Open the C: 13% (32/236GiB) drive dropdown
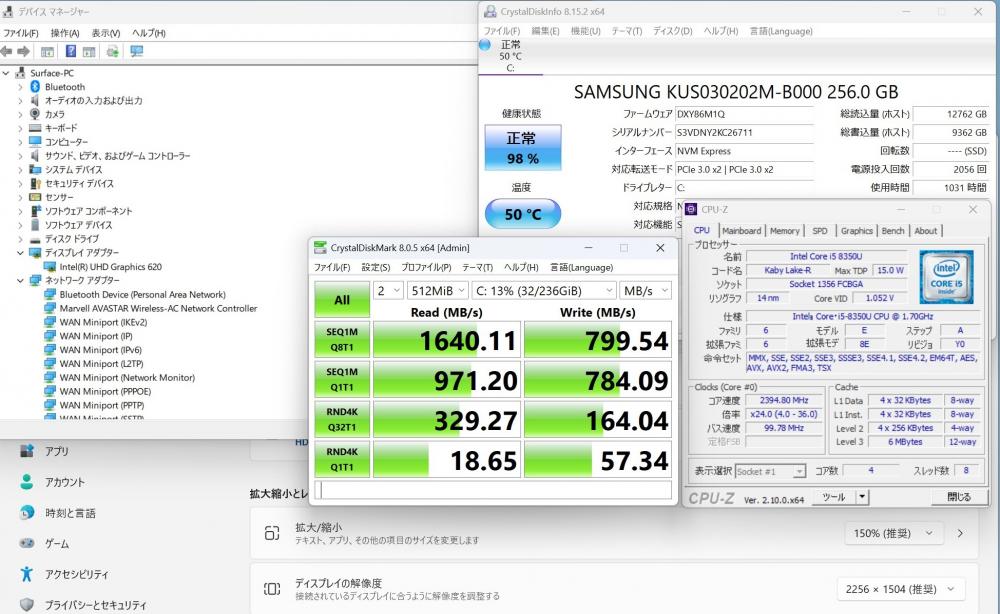1000x614 pixels. pos(545,291)
